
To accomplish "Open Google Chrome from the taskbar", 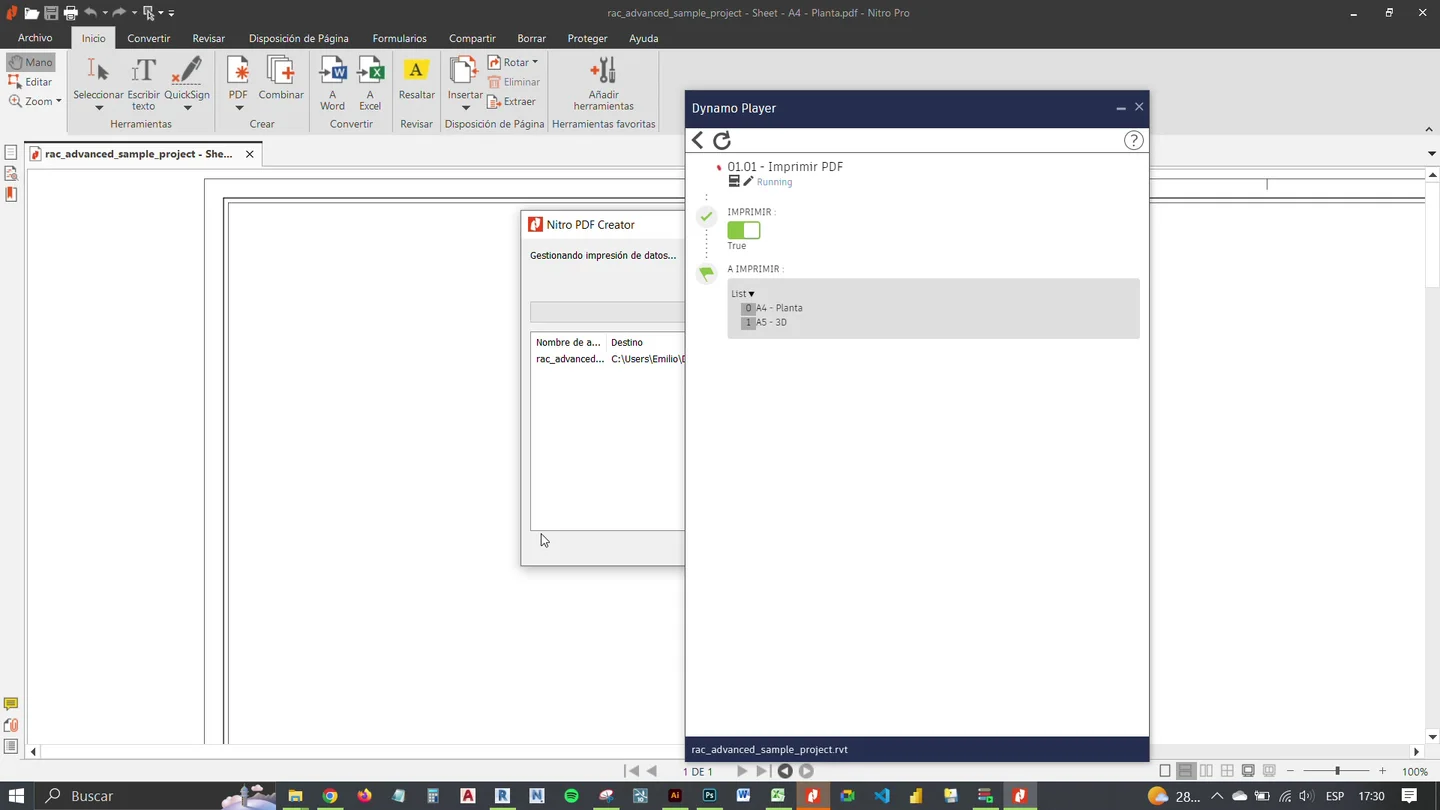I will pyautogui.click(x=330, y=796).
